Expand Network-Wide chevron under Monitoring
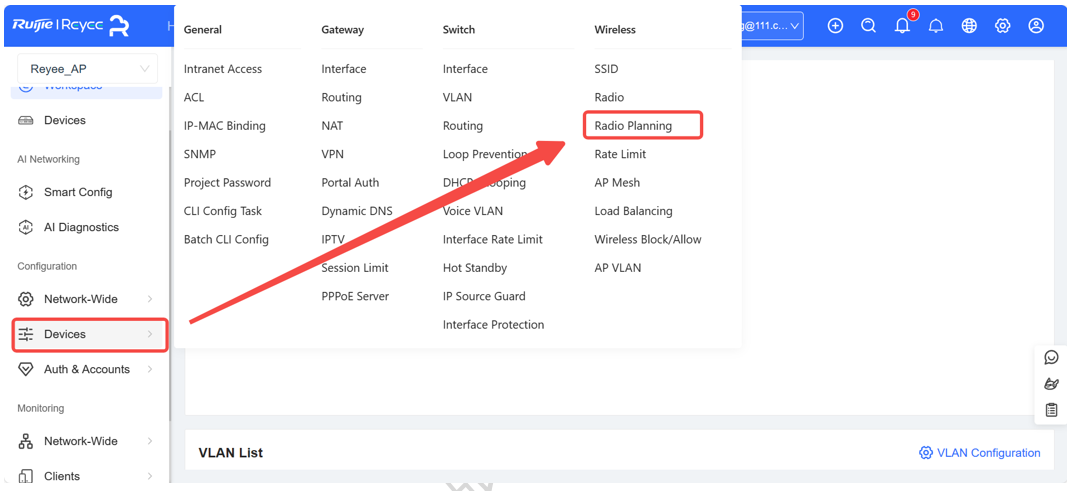Viewport: 1067px width, 491px height. click(x=150, y=441)
